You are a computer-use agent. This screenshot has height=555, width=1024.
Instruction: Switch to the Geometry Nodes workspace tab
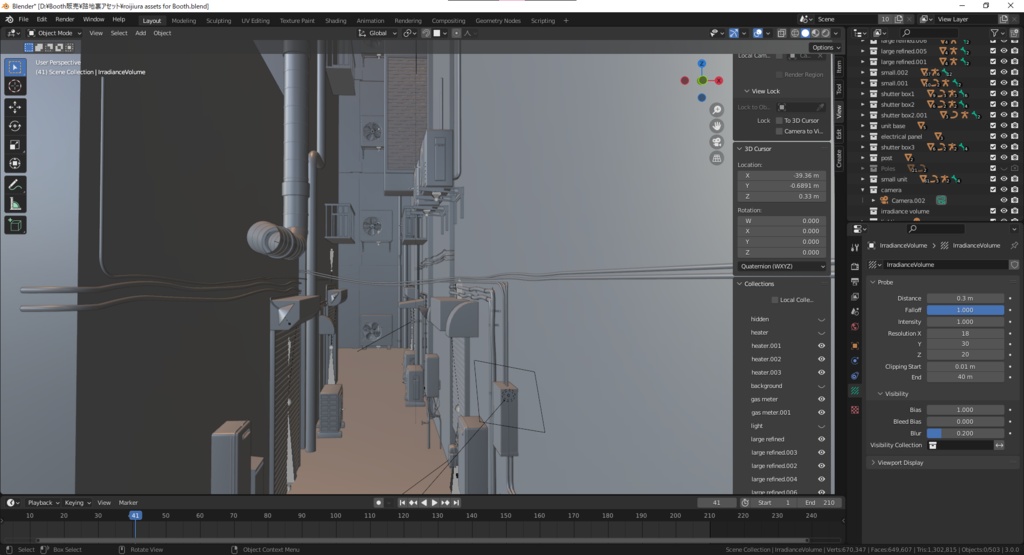[498, 21]
